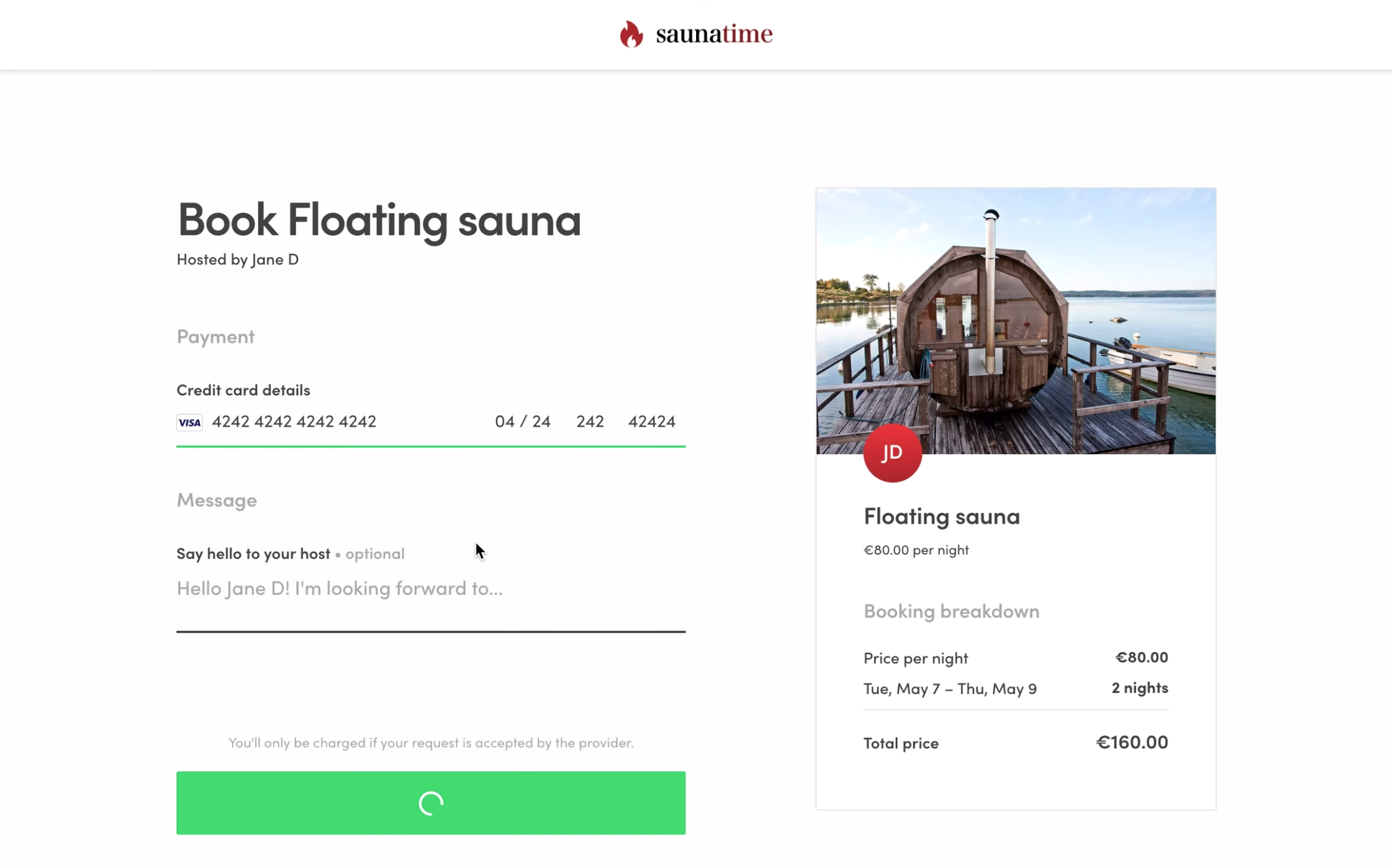
Task: Click the Payment section heading
Action: (x=216, y=337)
